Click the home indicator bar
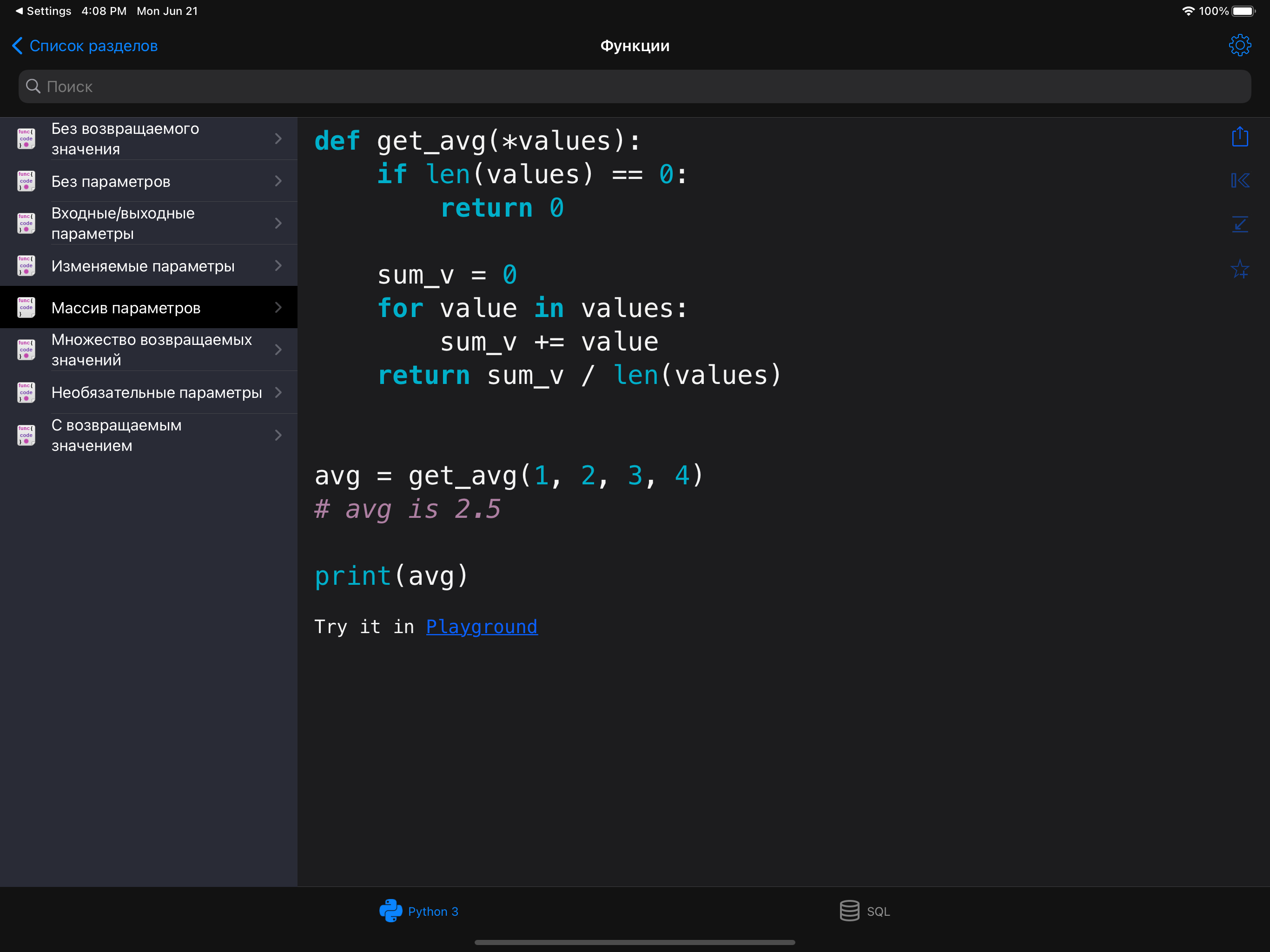 (635, 942)
